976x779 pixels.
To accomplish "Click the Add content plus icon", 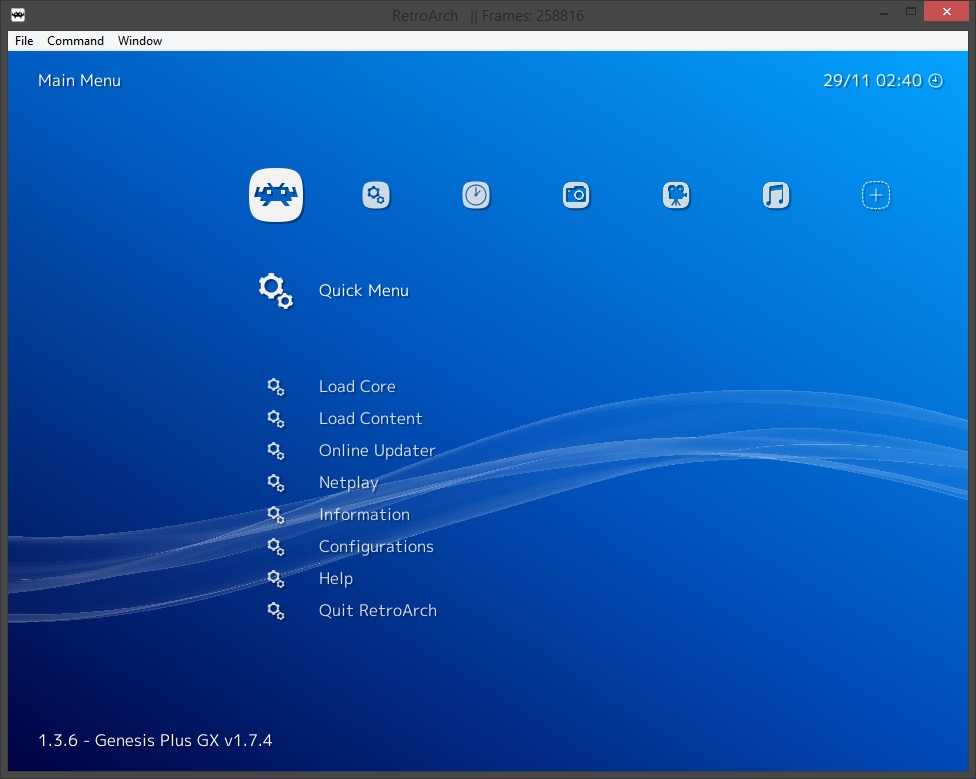I will (876, 195).
